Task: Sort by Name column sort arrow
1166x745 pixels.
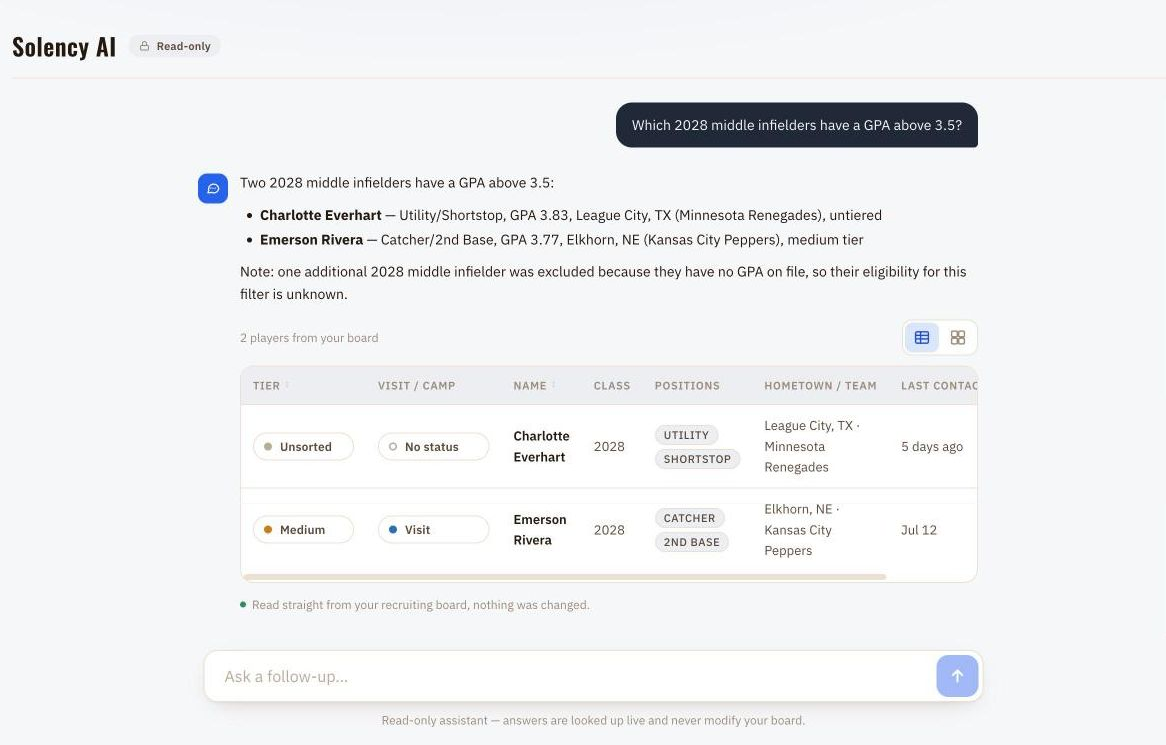Action: tap(553, 385)
